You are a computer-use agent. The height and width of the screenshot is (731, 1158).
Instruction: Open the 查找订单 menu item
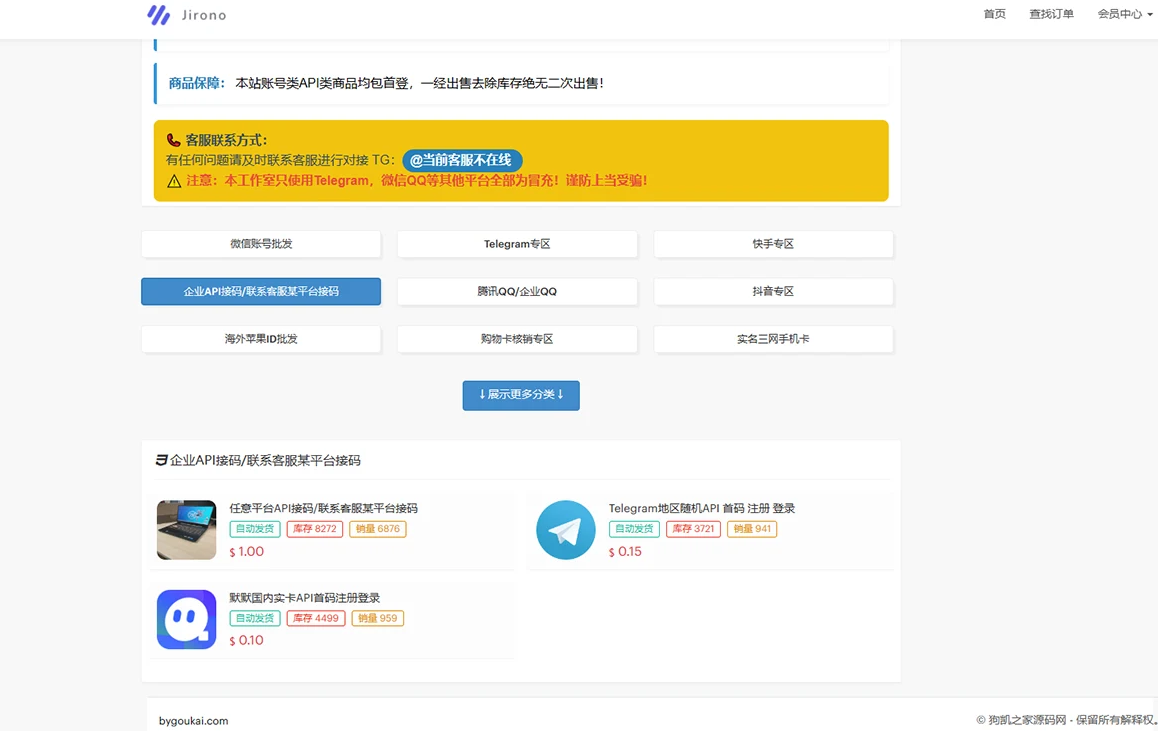pyautogui.click(x=1051, y=14)
